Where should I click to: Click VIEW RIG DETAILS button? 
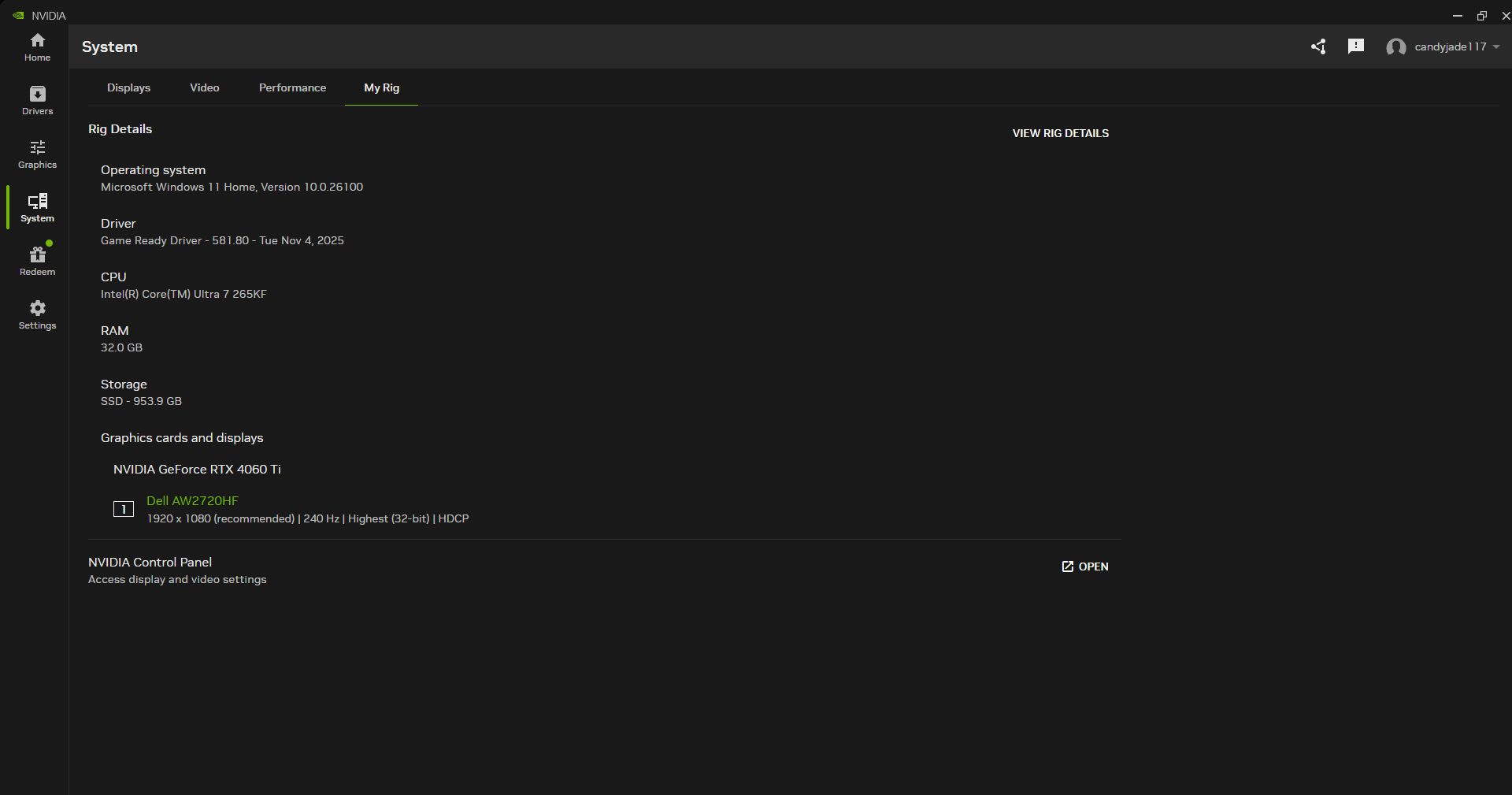1060,133
